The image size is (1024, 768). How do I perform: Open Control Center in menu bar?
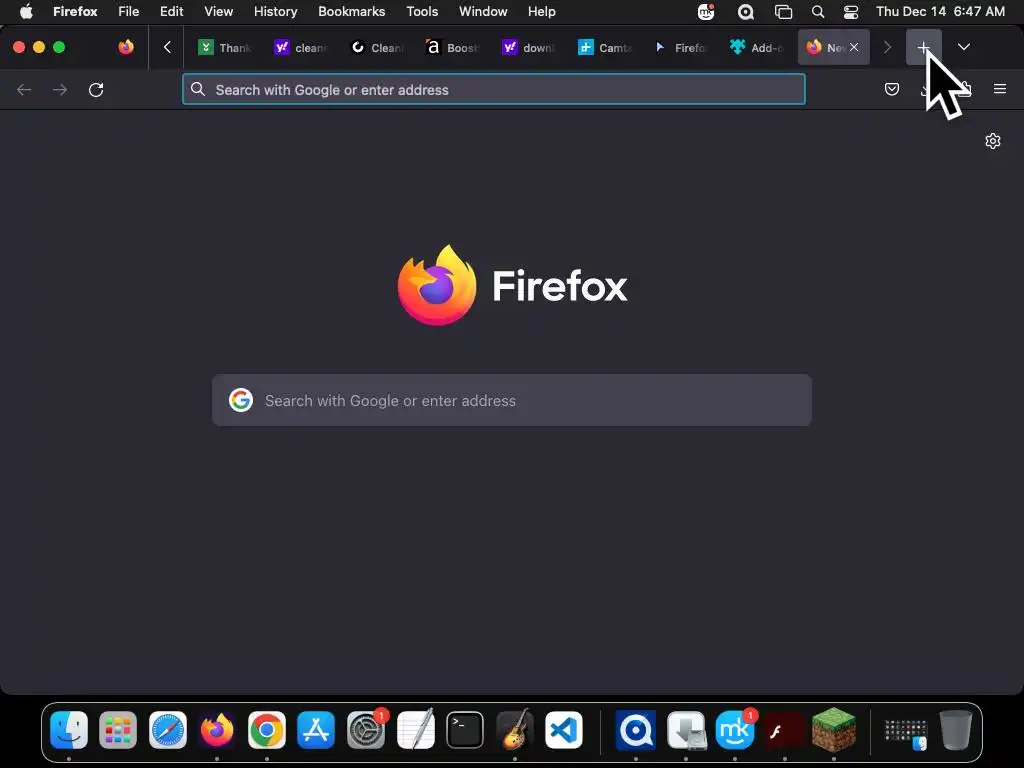[851, 12]
